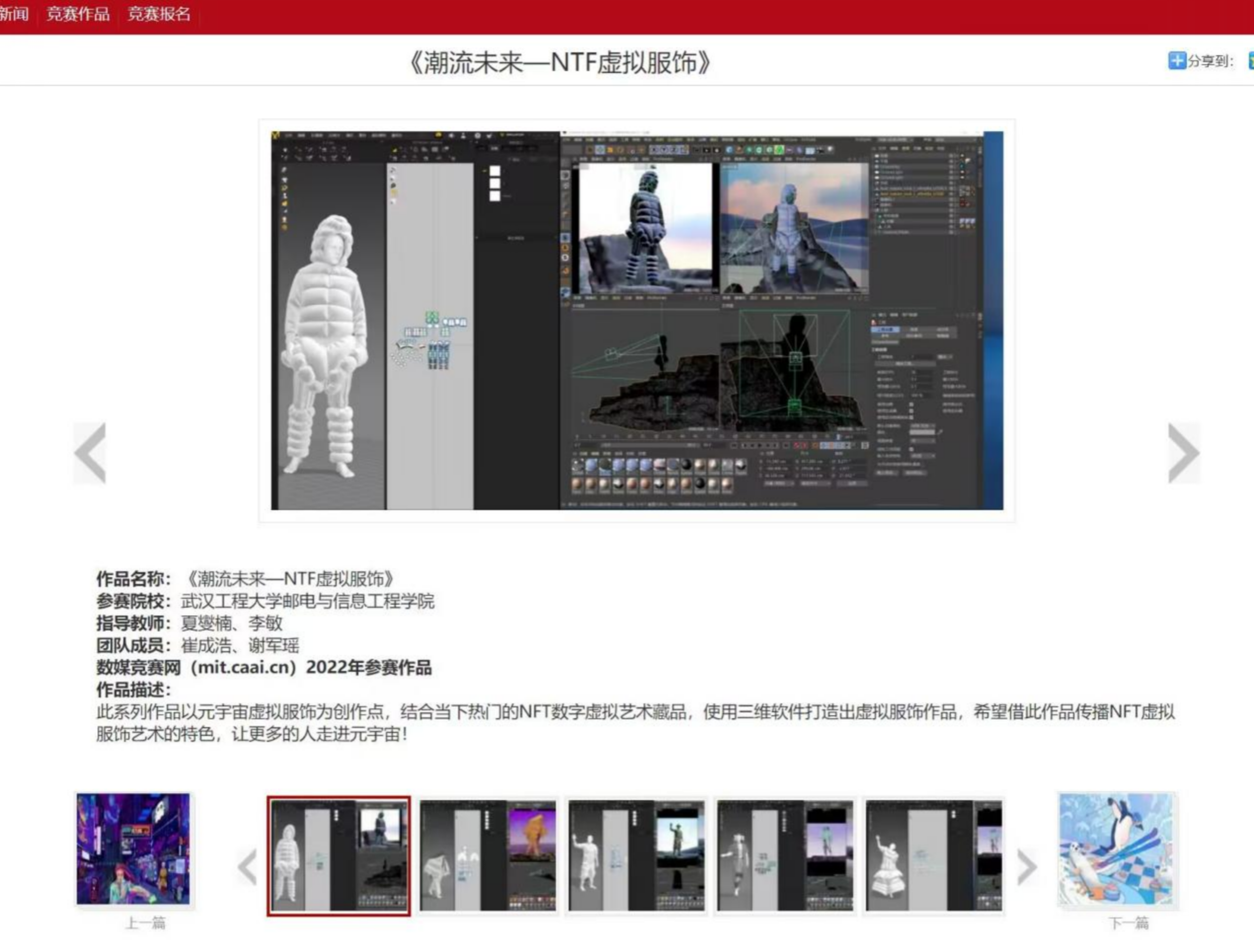Image resolution: width=1254 pixels, height=952 pixels.
Task: Click the 上一篇 link
Action: click(145, 923)
